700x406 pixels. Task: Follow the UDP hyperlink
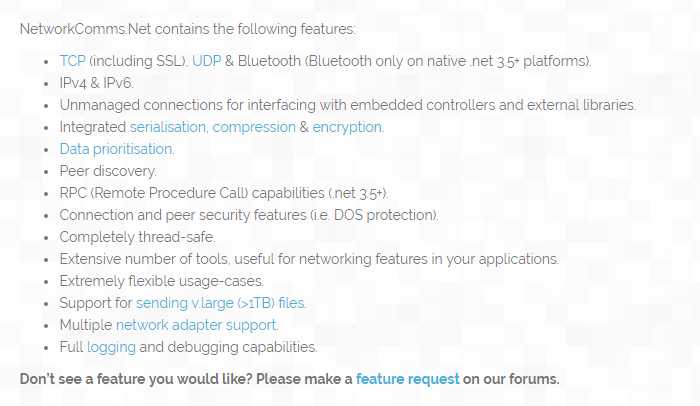click(206, 61)
